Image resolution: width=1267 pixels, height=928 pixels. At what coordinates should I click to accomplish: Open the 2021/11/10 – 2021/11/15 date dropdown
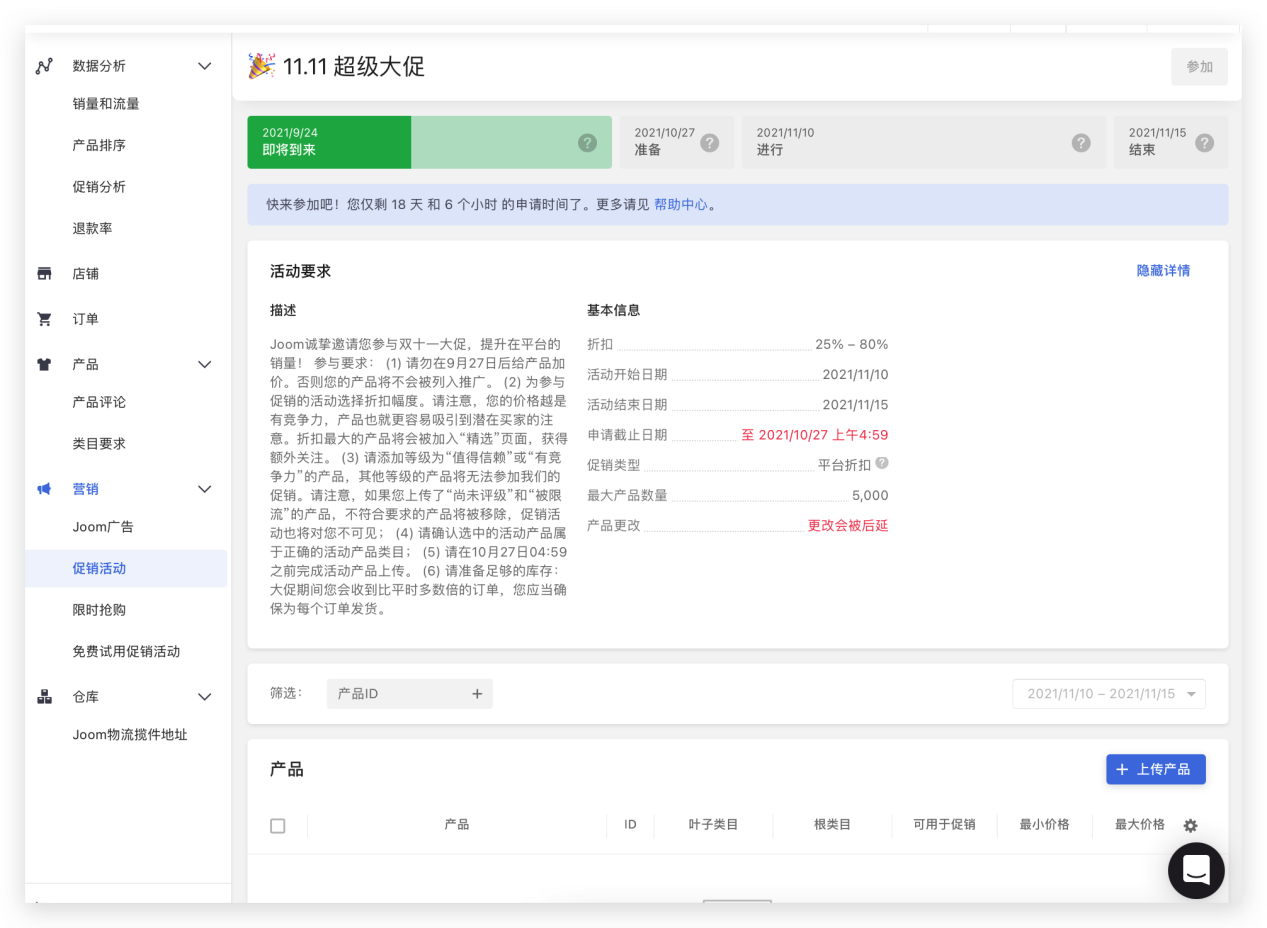1108,693
